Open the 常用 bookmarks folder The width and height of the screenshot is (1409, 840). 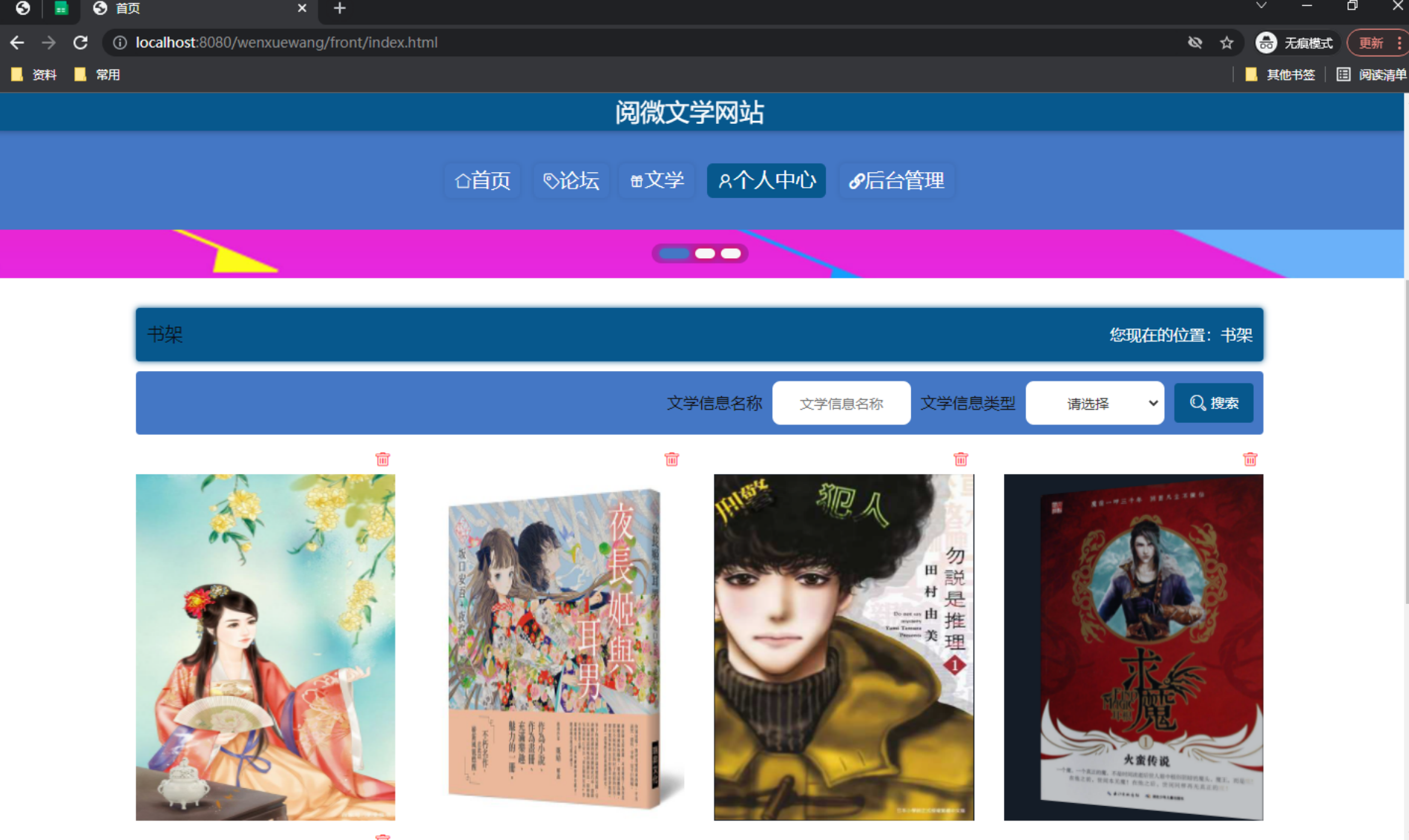pos(98,74)
